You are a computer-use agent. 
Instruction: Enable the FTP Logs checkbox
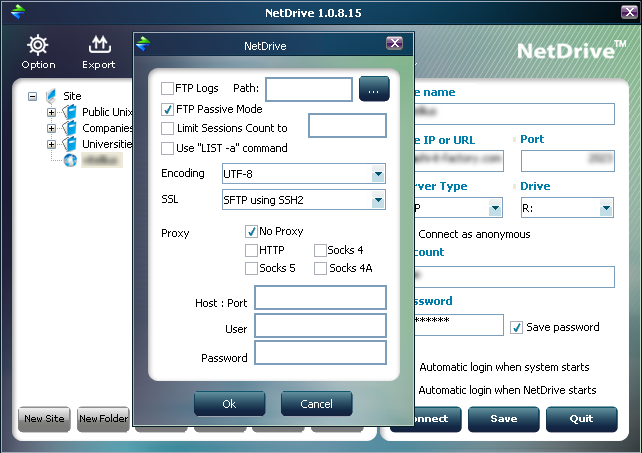[x=167, y=88]
